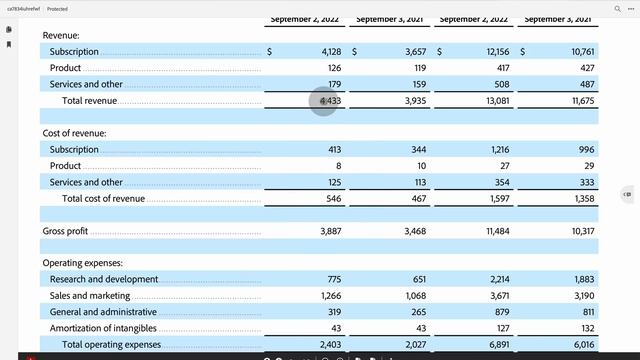This screenshot has height=360, width=640.
Task: Click the 'Cost of revenue:' heading
Action: point(74,133)
